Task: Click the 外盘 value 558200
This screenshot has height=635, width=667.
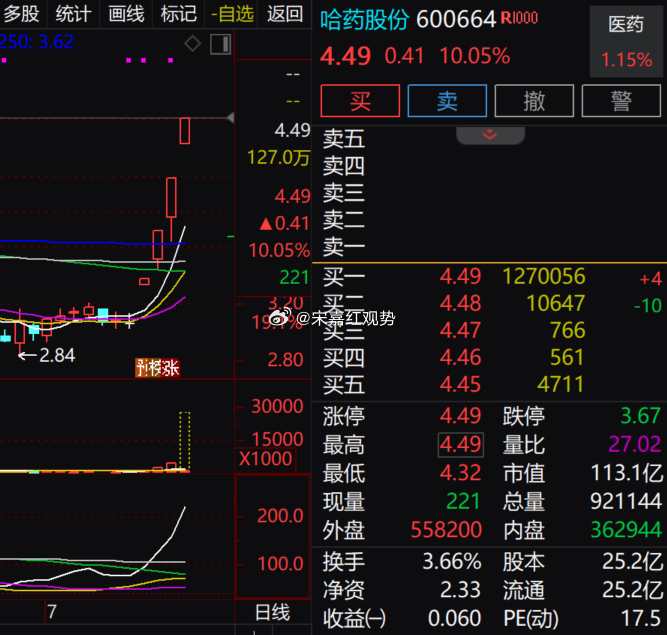Action: coord(446,530)
